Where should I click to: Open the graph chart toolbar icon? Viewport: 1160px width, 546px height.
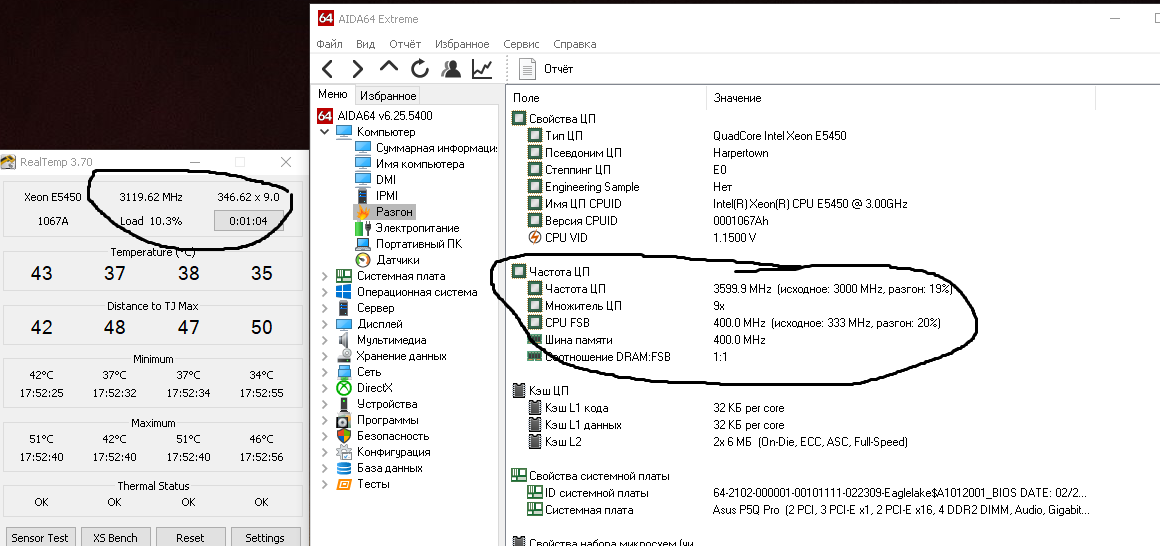(482, 69)
